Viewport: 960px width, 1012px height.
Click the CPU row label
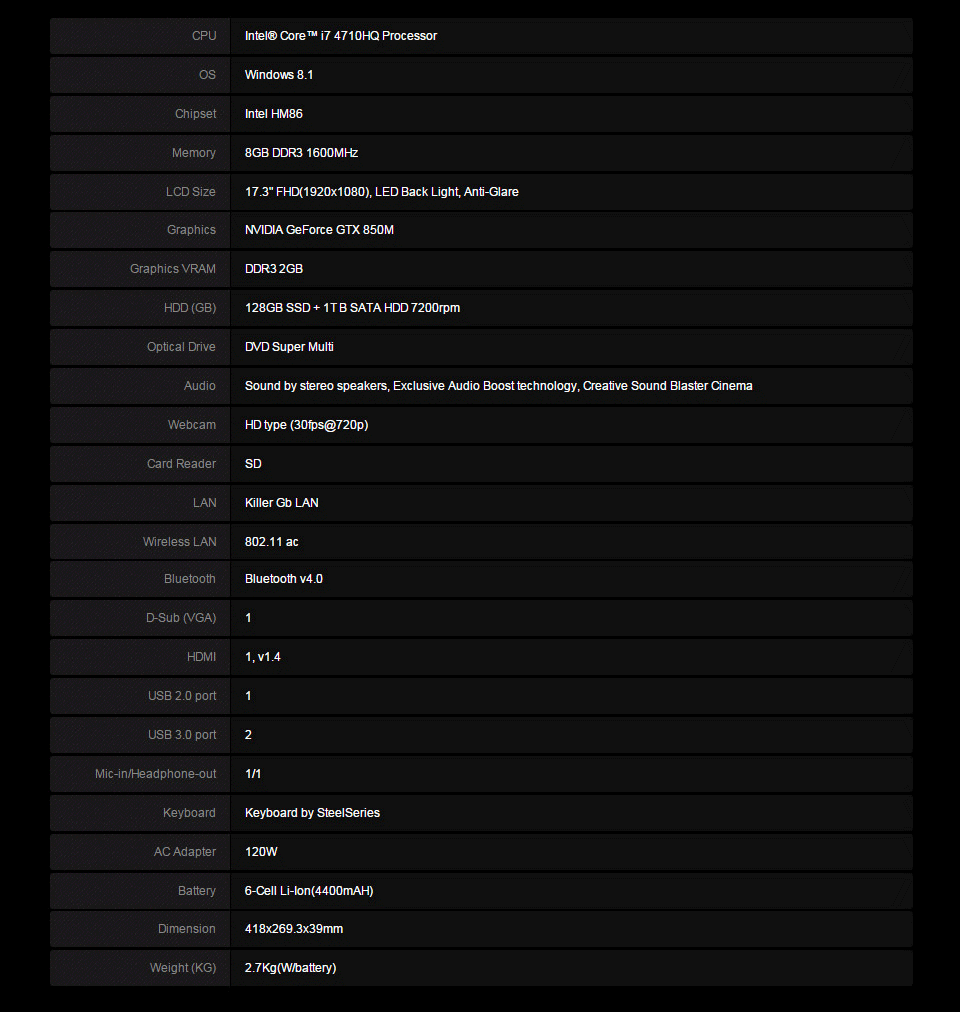click(x=204, y=36)
